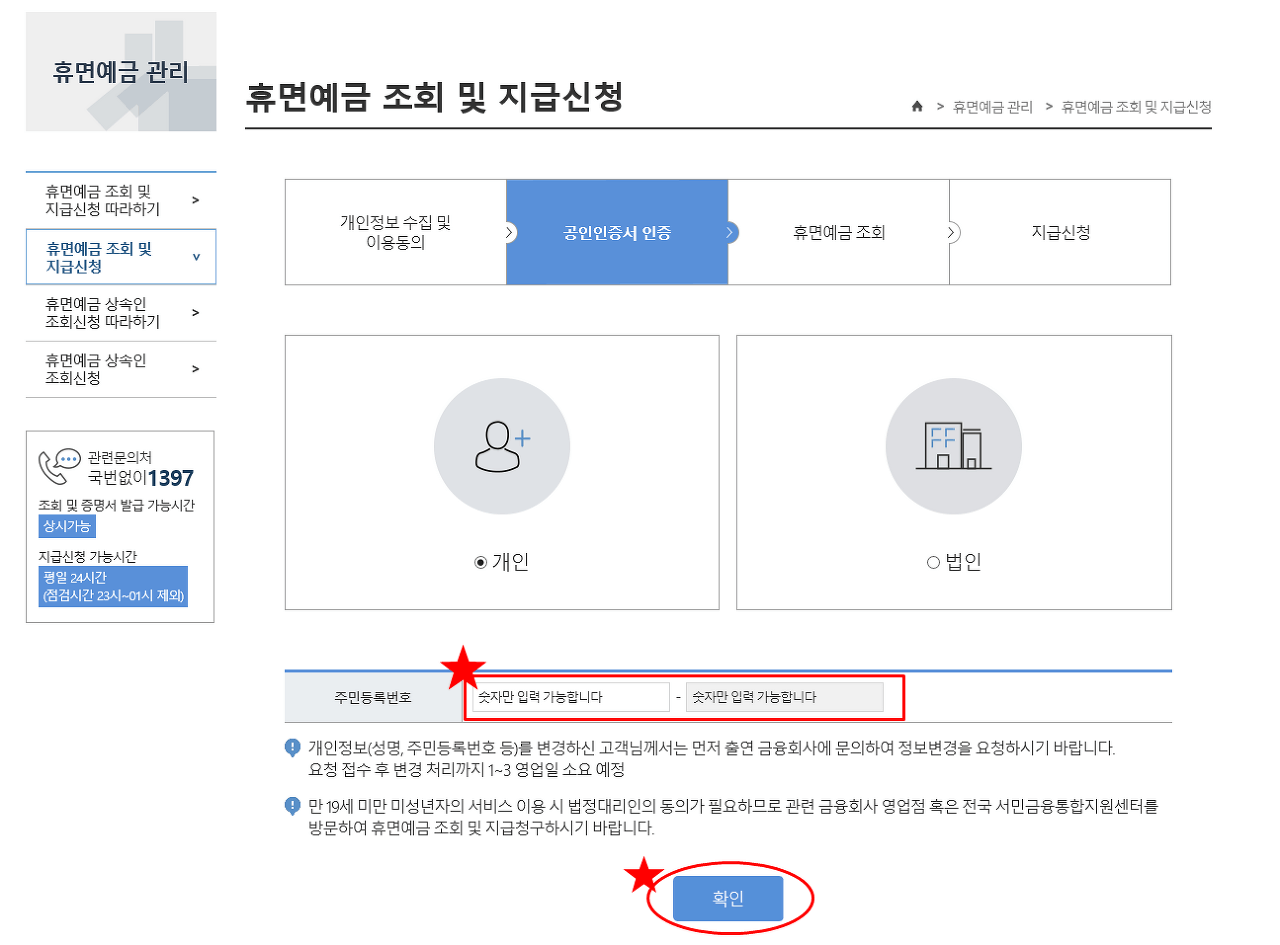Click the info icon before the 만 19세 notice
This screenshot has height=945, width=1280.
294,805
